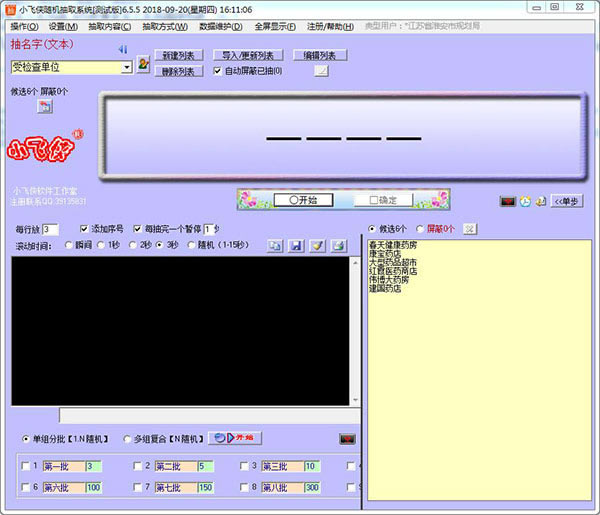Click the alarm clock icon
600x515 pixels.
(525, 201)
